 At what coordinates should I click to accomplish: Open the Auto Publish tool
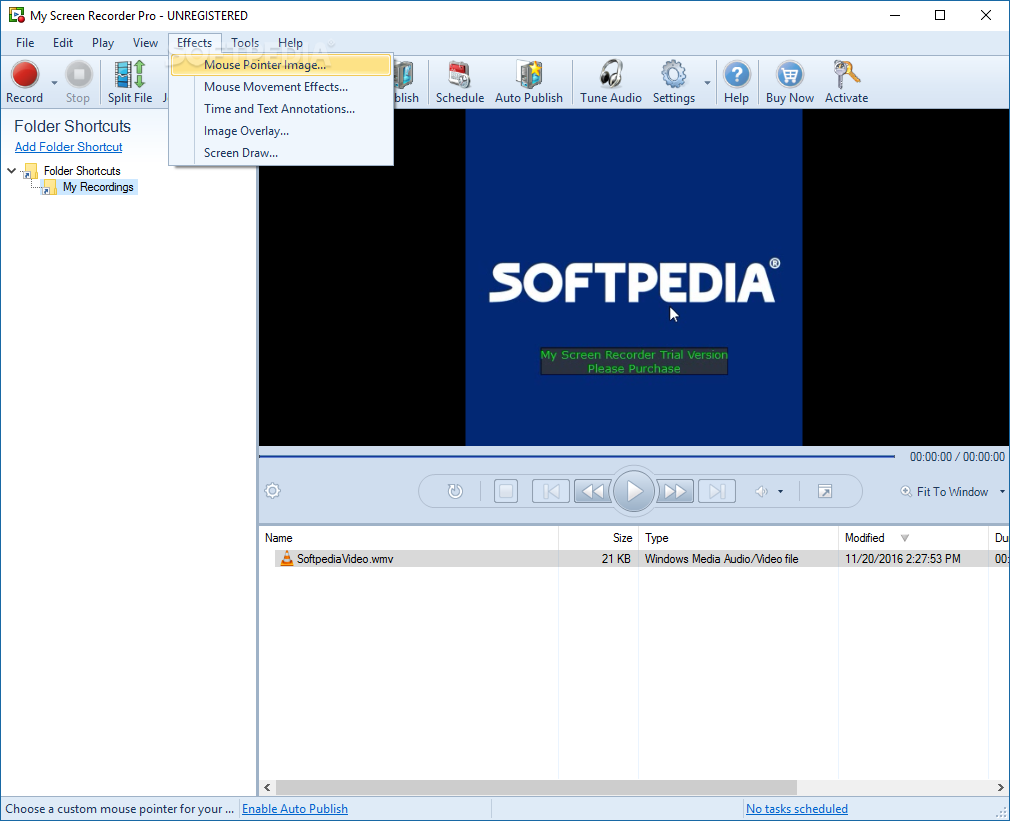pos(529,81)
